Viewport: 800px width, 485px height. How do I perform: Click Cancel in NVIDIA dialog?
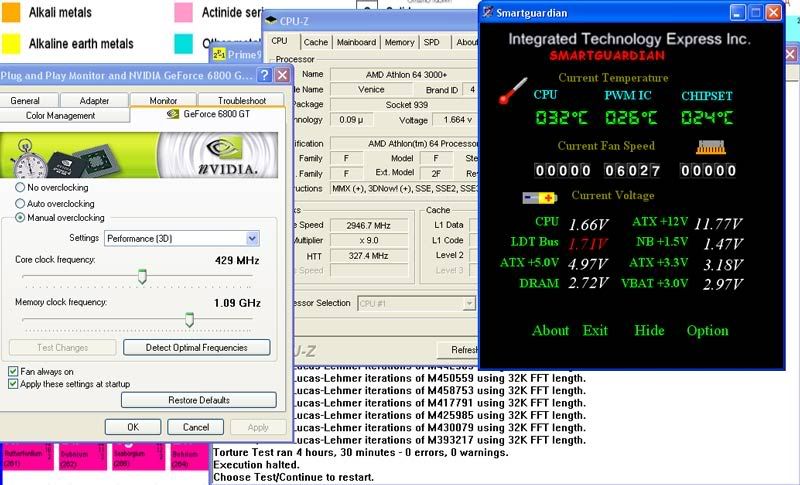196,427
